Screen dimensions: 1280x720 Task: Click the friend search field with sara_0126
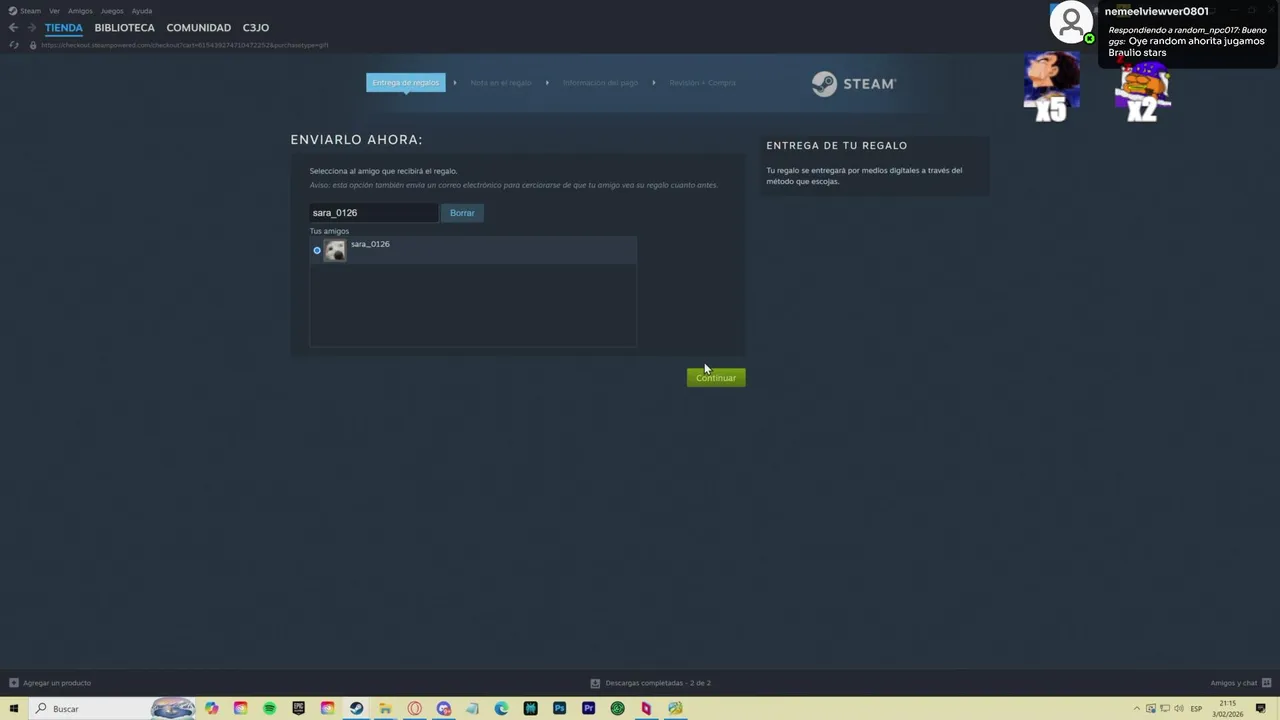point(373,213)
